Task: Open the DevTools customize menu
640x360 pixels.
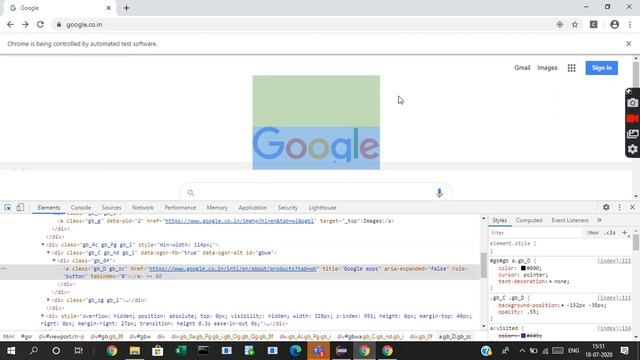Action: pyautogui.click(x=620, y=207)
